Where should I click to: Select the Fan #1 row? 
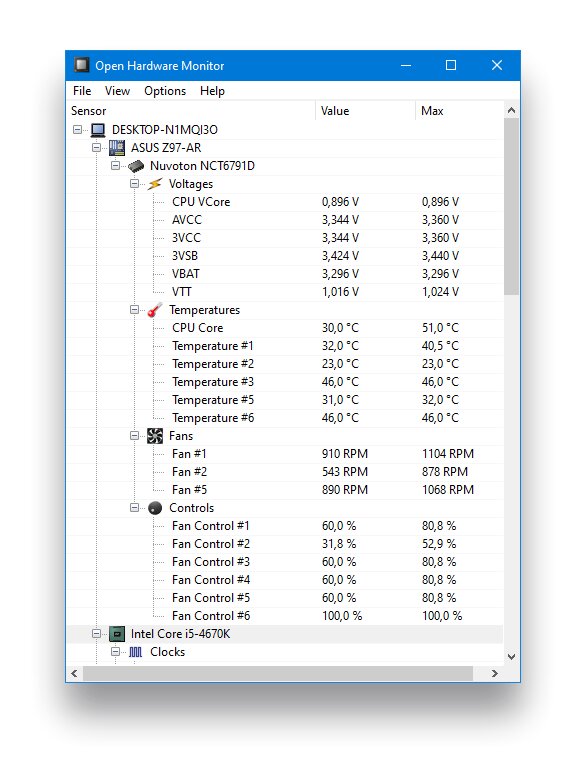[x=285, y=454]
